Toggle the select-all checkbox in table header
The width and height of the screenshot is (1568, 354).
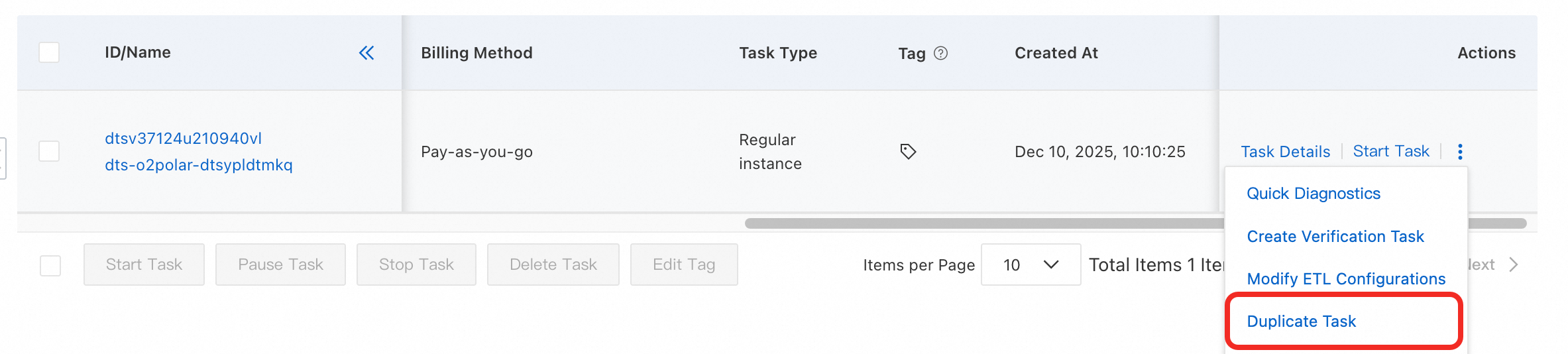click(49, 52)
